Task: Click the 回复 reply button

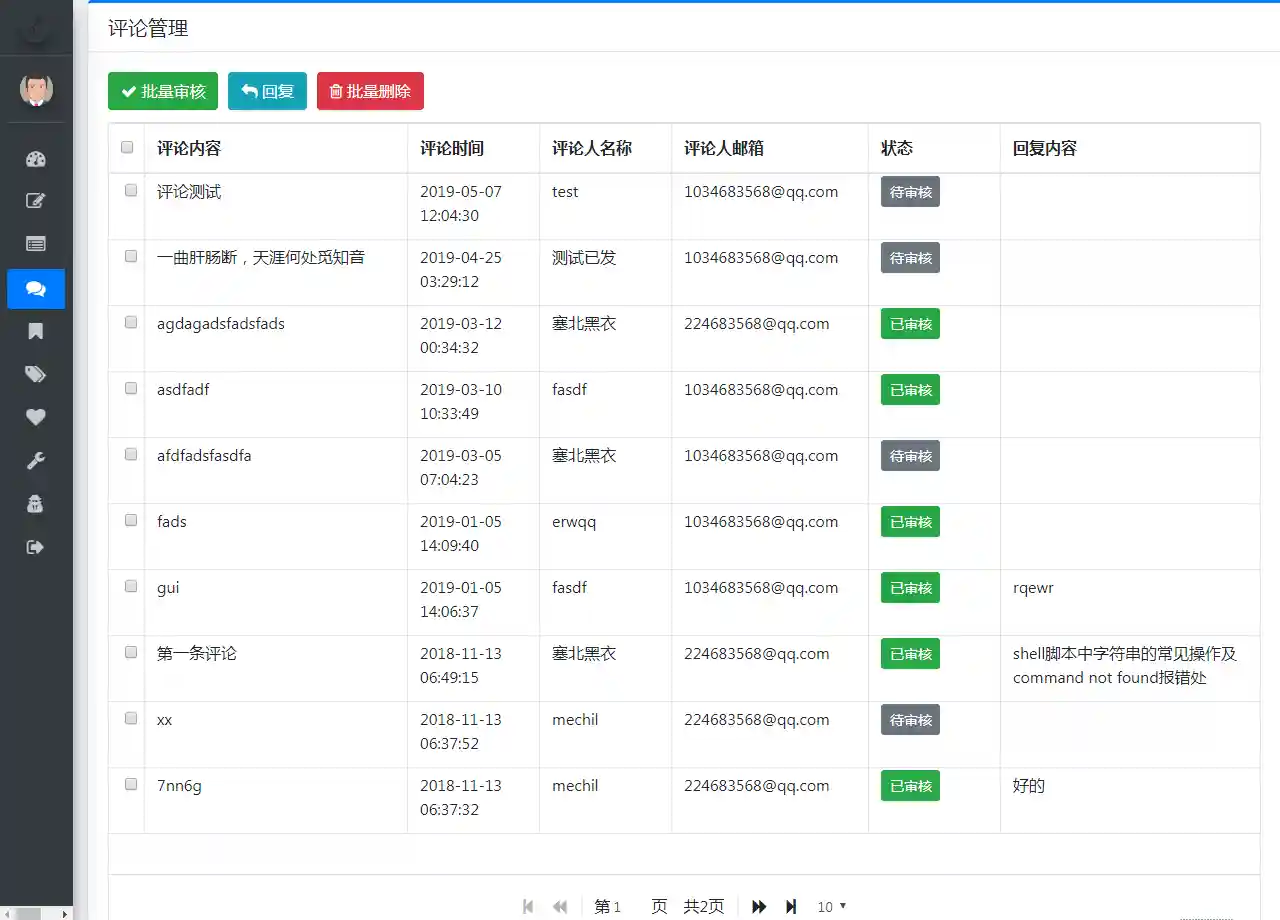Action: click(267, 91)
